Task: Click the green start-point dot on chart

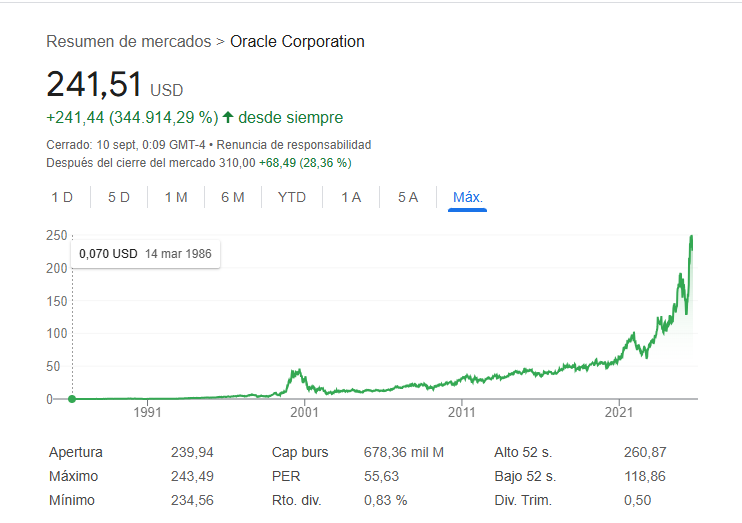Action: (72, 399)
